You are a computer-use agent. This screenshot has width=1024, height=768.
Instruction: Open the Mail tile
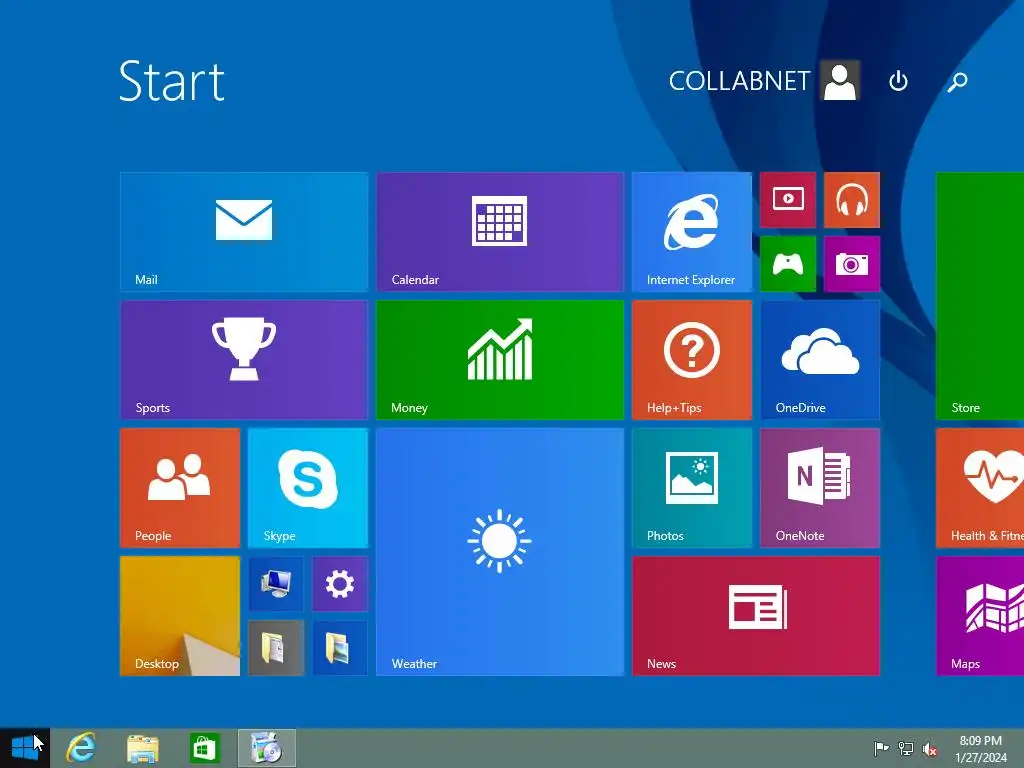coord(244,231)
